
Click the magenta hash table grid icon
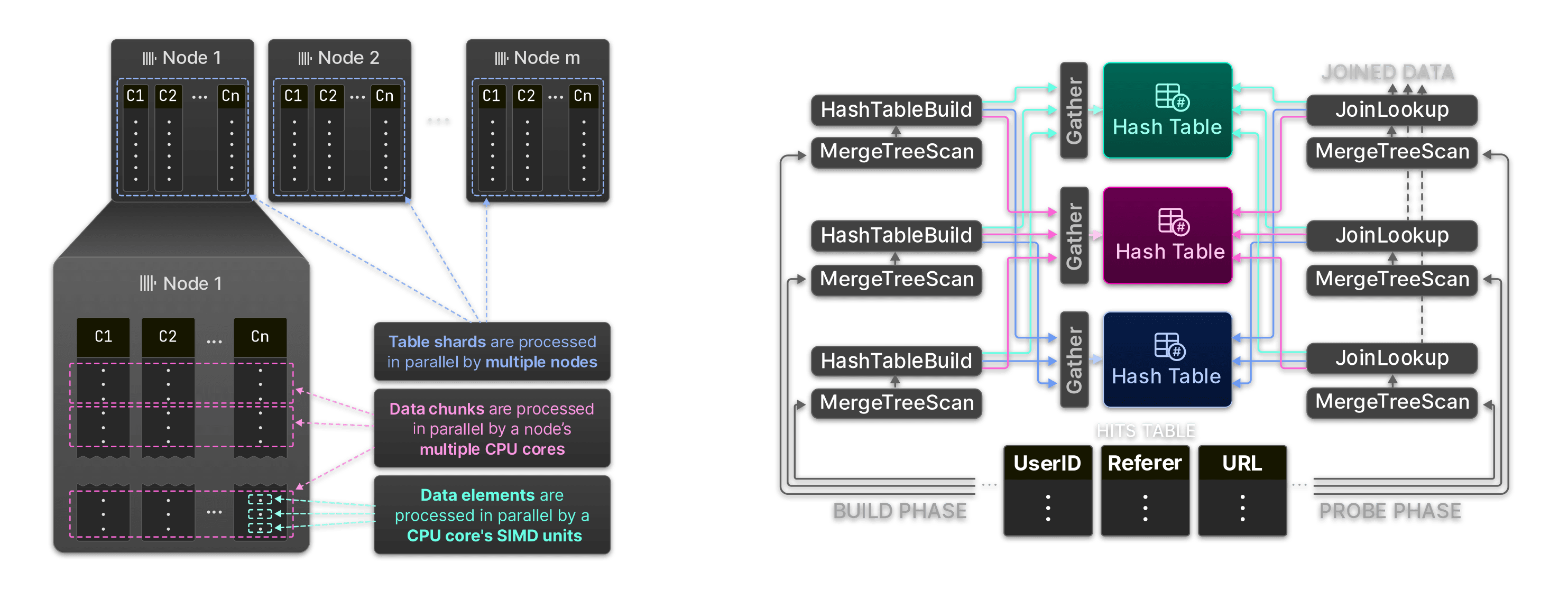(1174, 222)
